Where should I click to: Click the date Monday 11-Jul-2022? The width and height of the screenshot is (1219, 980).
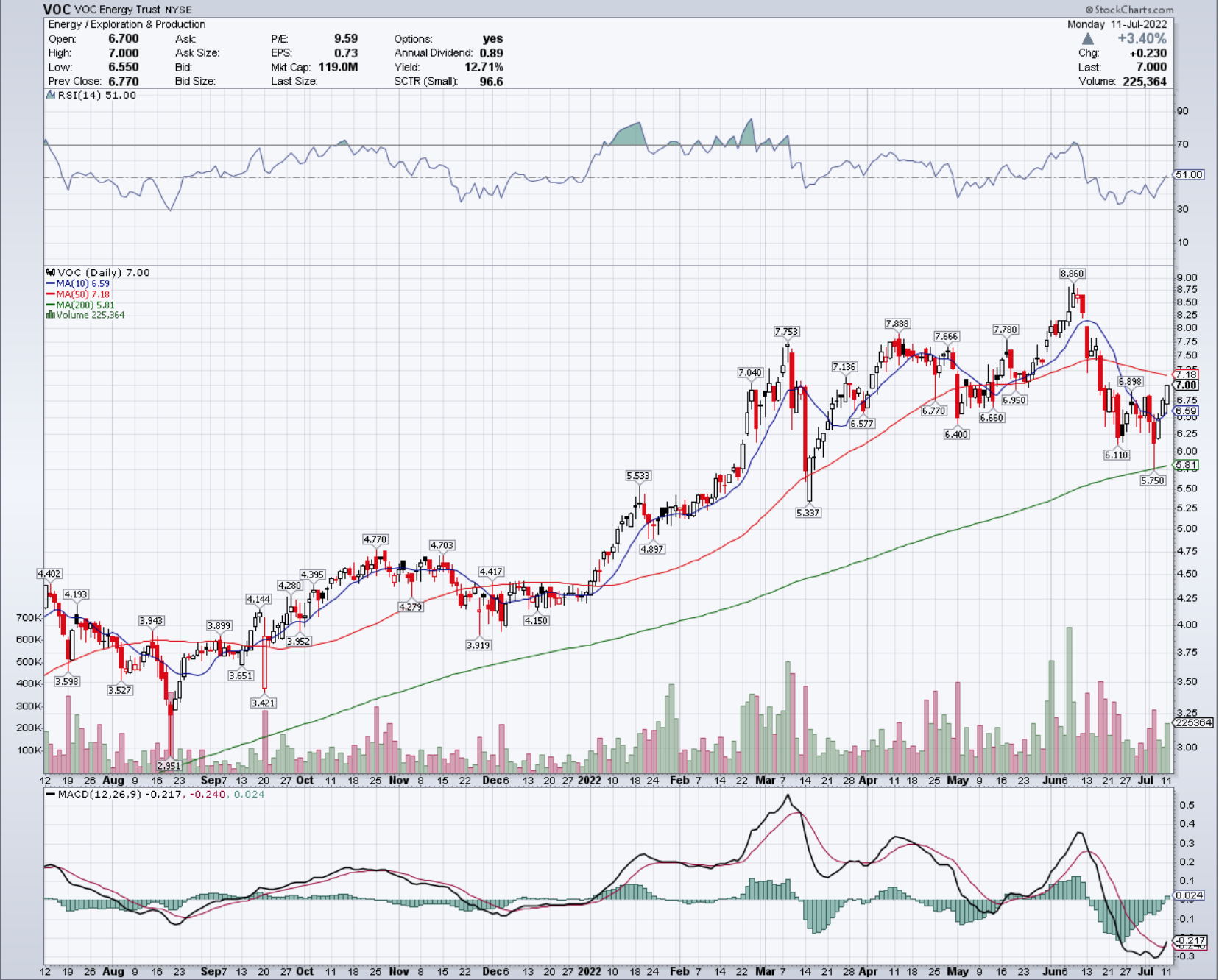(x=1117, y=24)
